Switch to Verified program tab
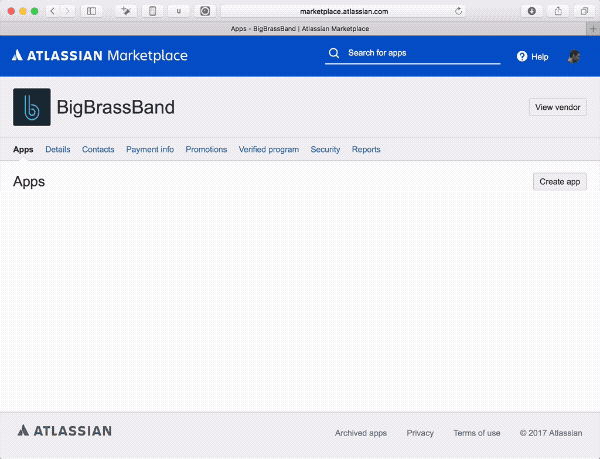This screenshot has height=459, width=600. pyautogui.click(x=269, y=150)
